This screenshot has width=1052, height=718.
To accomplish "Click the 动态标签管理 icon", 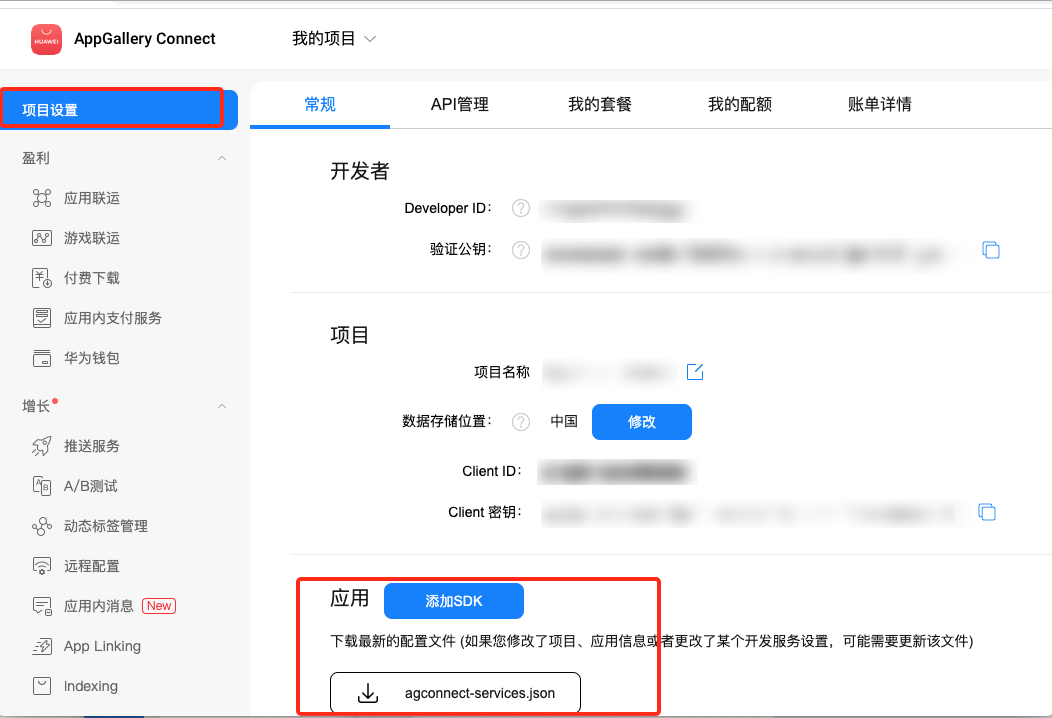I will coord(42,526).
